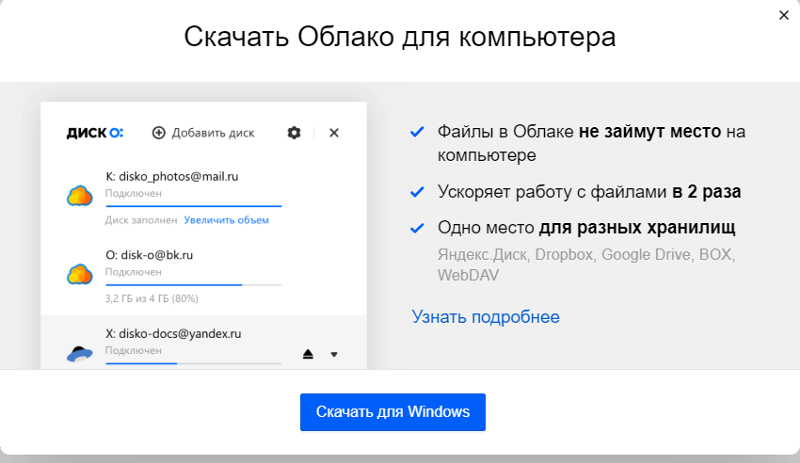This screenshot has height=463, width=800.
Task: Open the Узнать подробнее link
Action: point(485,317)
